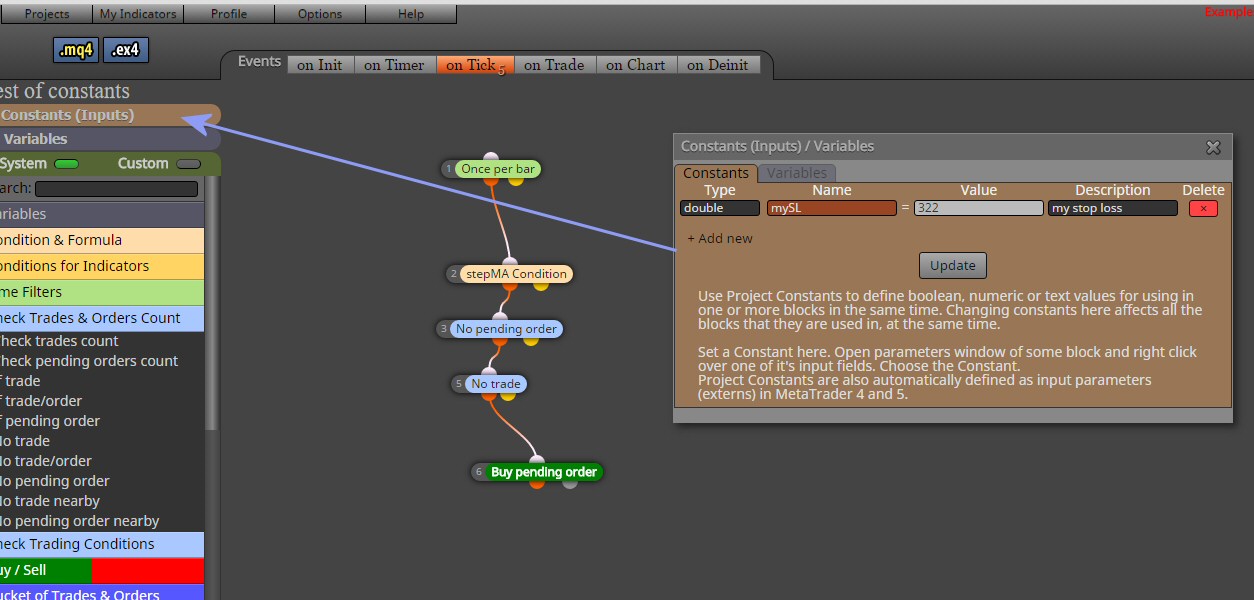The width and height of the screenshot is (1254, 600).
Task: Click yellow output connector of 'Once per bar'
Action: [x=516, y=180]
